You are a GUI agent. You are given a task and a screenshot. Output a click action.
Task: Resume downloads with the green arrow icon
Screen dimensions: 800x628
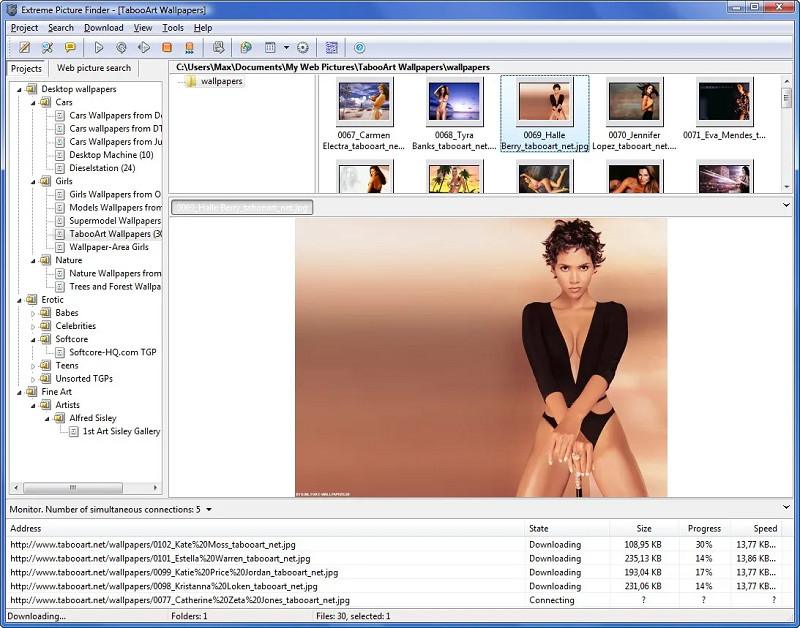click(x=142, y=48)
